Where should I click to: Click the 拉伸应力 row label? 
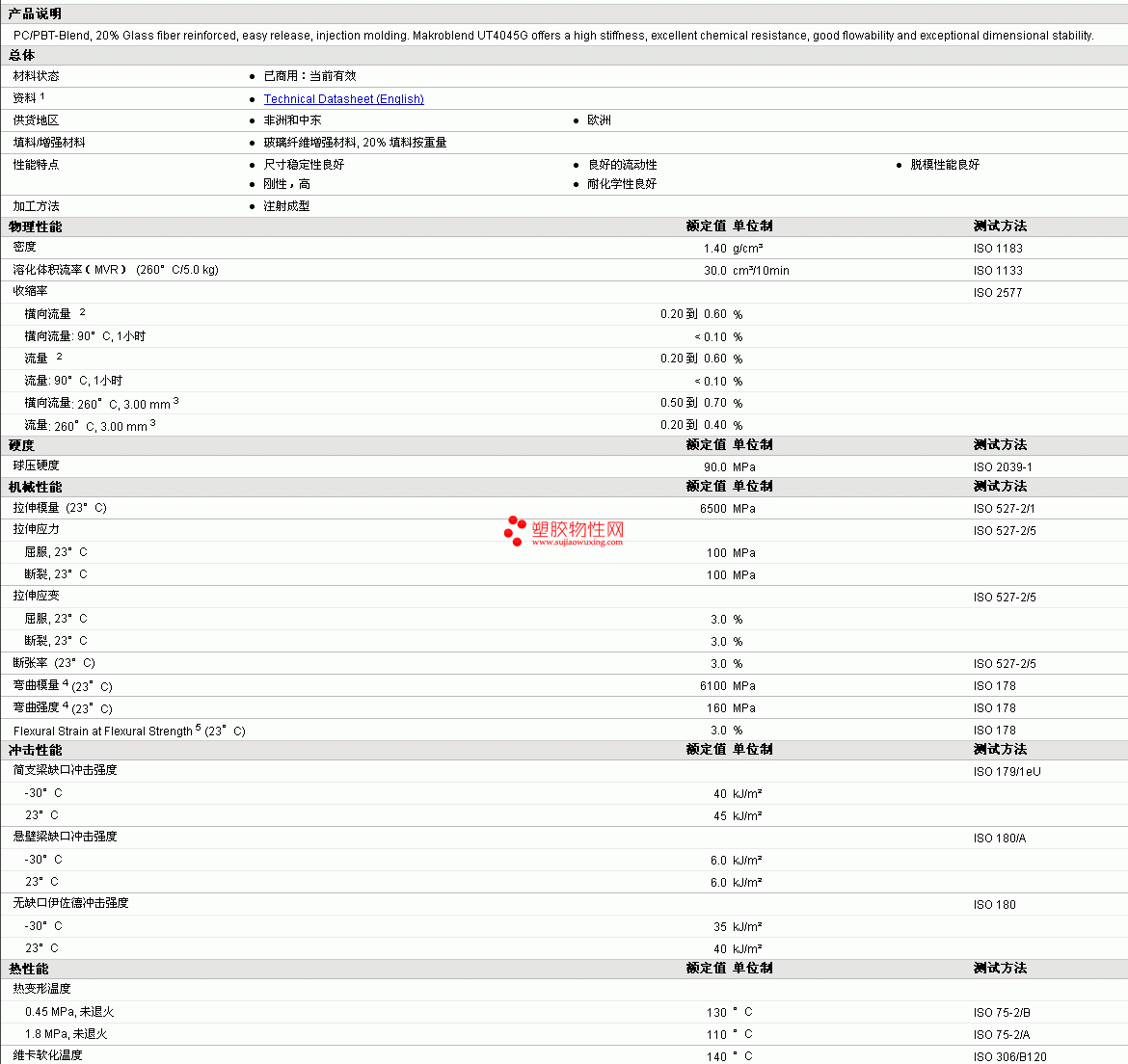click(36, 529)
